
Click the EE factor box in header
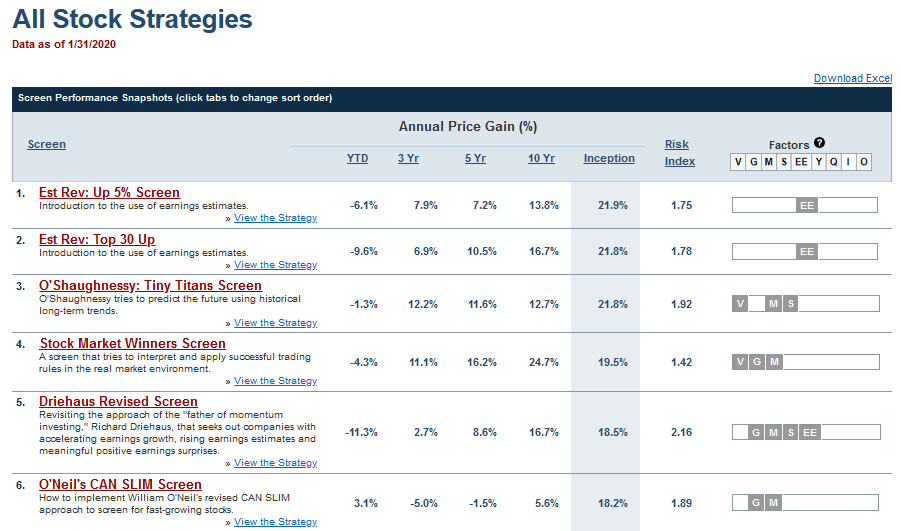(x=801, y=162)
